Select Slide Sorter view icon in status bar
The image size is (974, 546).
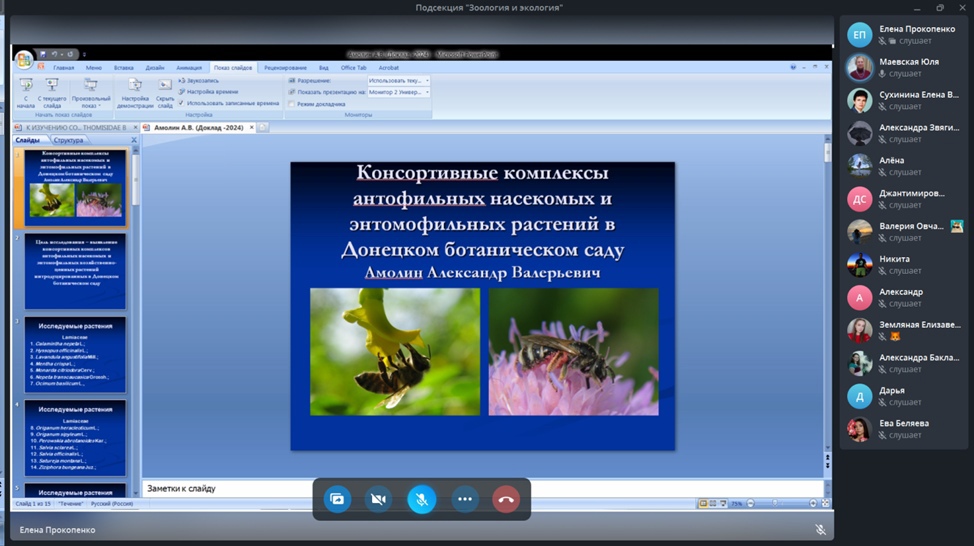(x=712, y=504)
